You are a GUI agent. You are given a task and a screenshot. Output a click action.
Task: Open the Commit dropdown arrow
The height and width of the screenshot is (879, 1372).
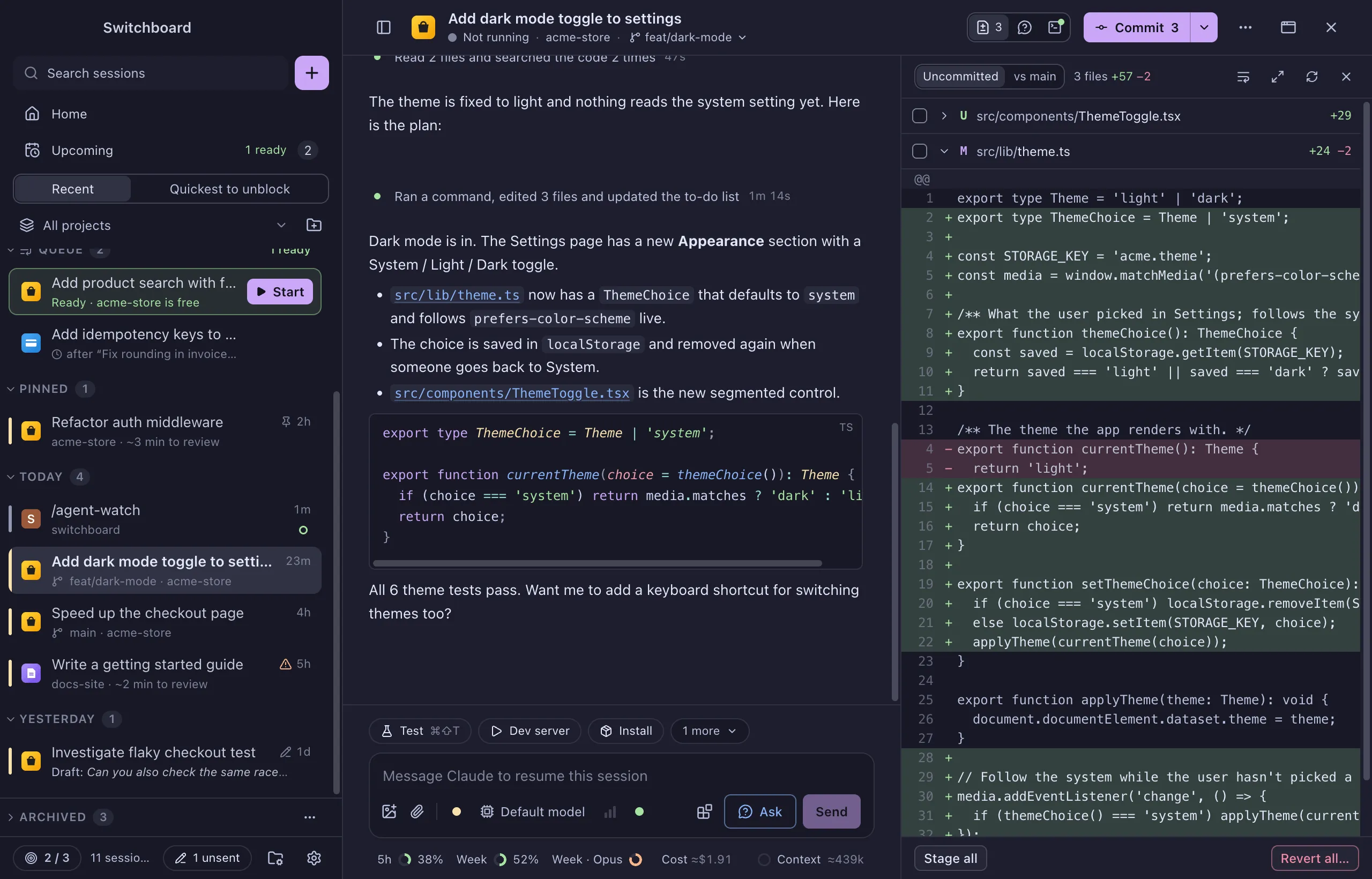[x=1204, y=27]
